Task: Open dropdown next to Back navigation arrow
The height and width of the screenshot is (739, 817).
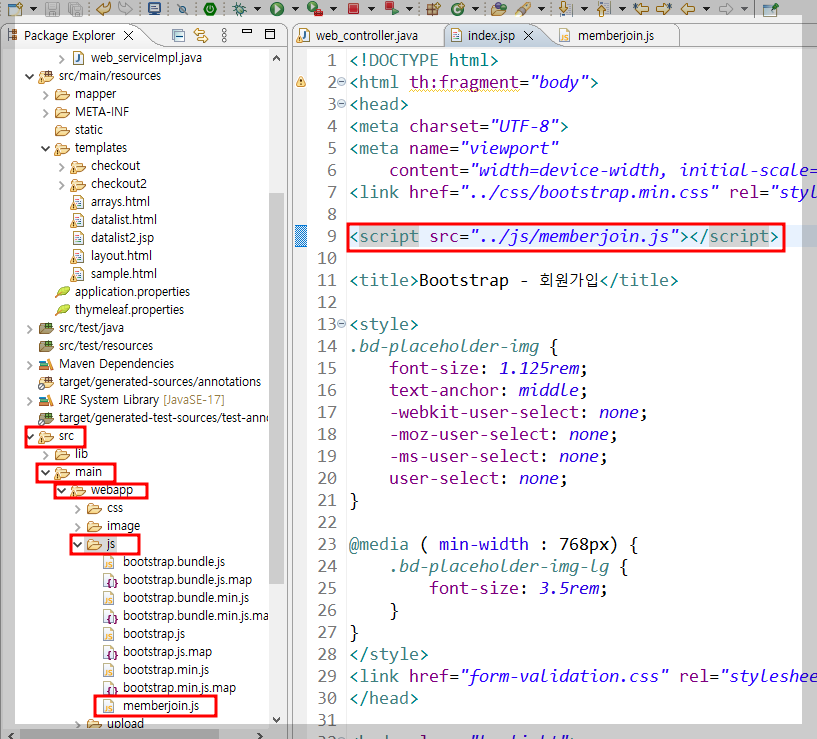Action: pos(706,9)
